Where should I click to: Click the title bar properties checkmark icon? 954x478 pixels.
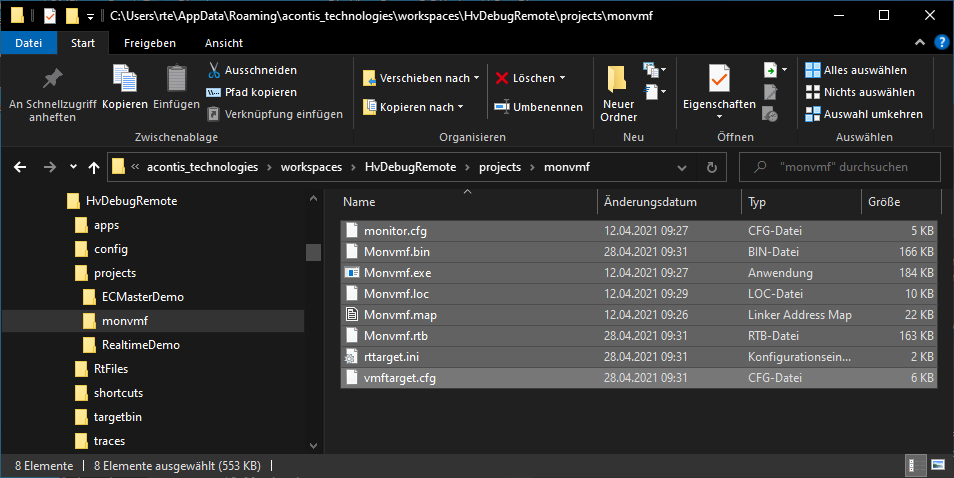coord(50,16)
